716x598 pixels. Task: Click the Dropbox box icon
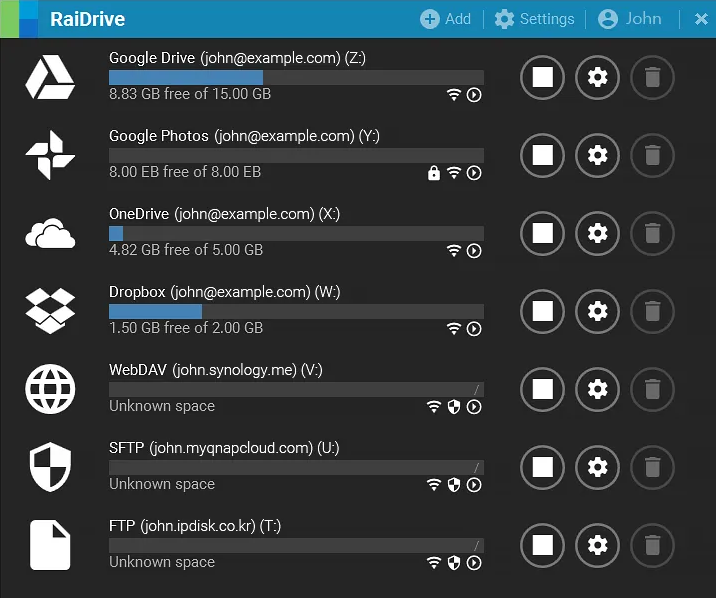pos(50,311)
